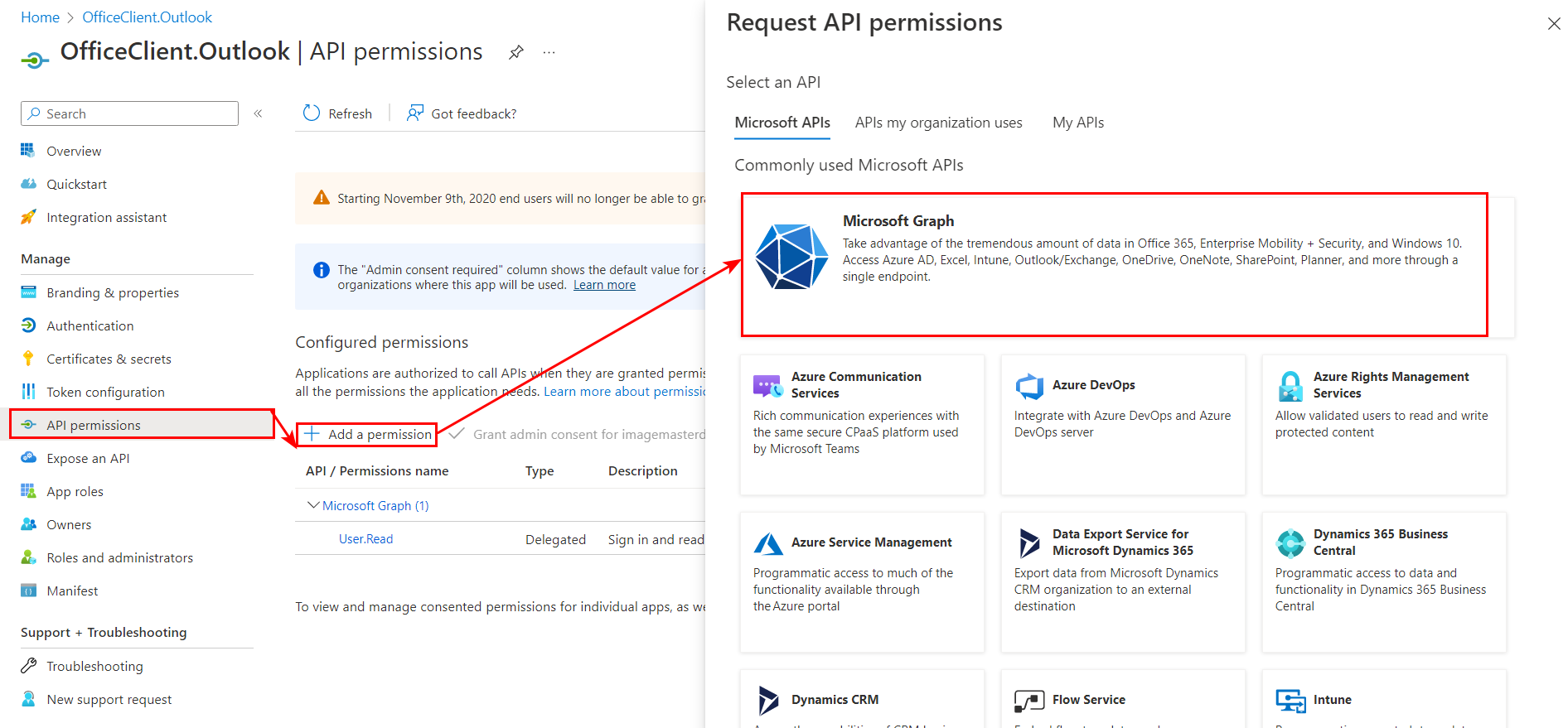The image size is (1568, 728).
Task: Switch to APIs my organization uses tab
Action: point(938,123)
